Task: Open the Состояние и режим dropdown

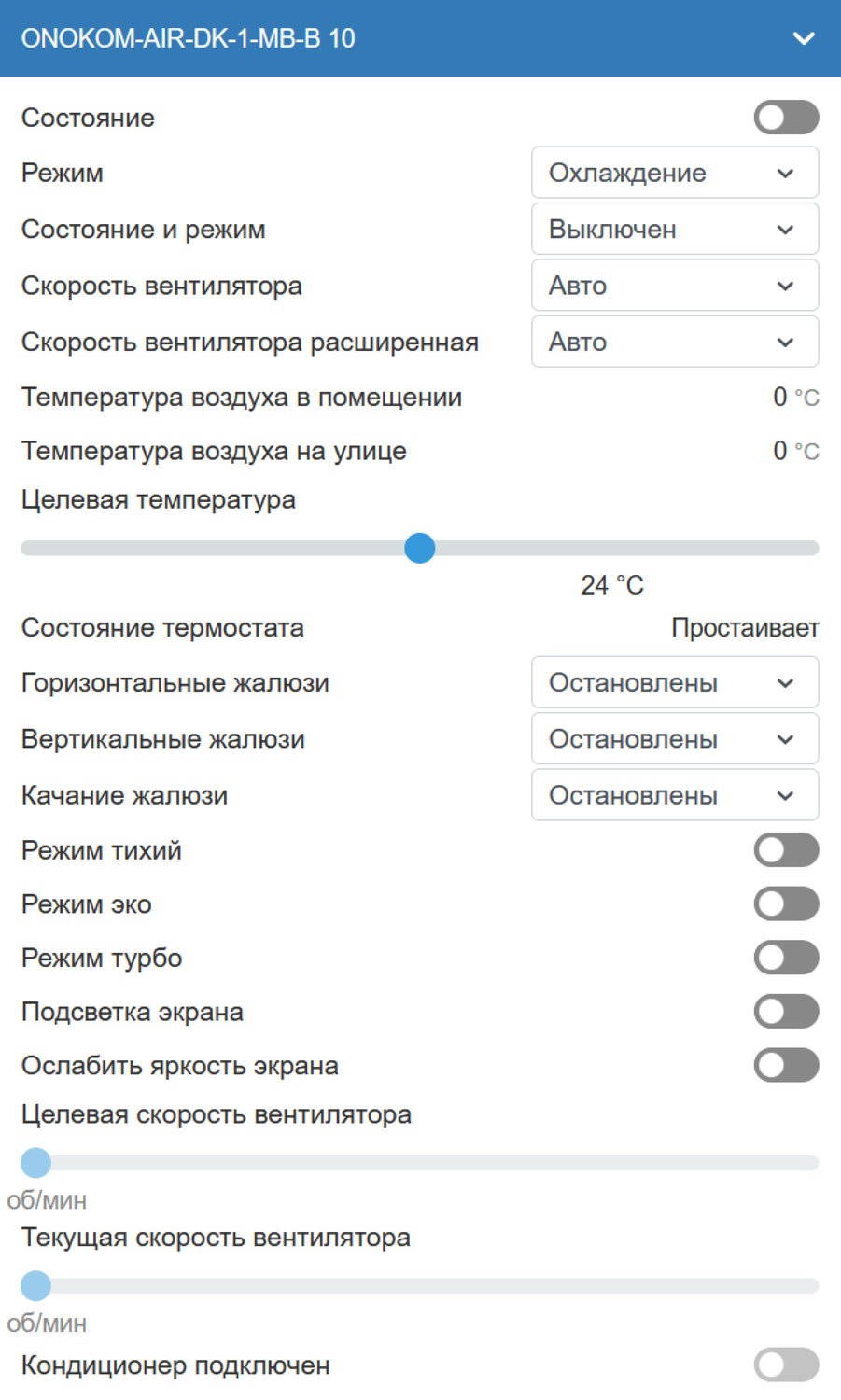Action: tap(674, 230)
